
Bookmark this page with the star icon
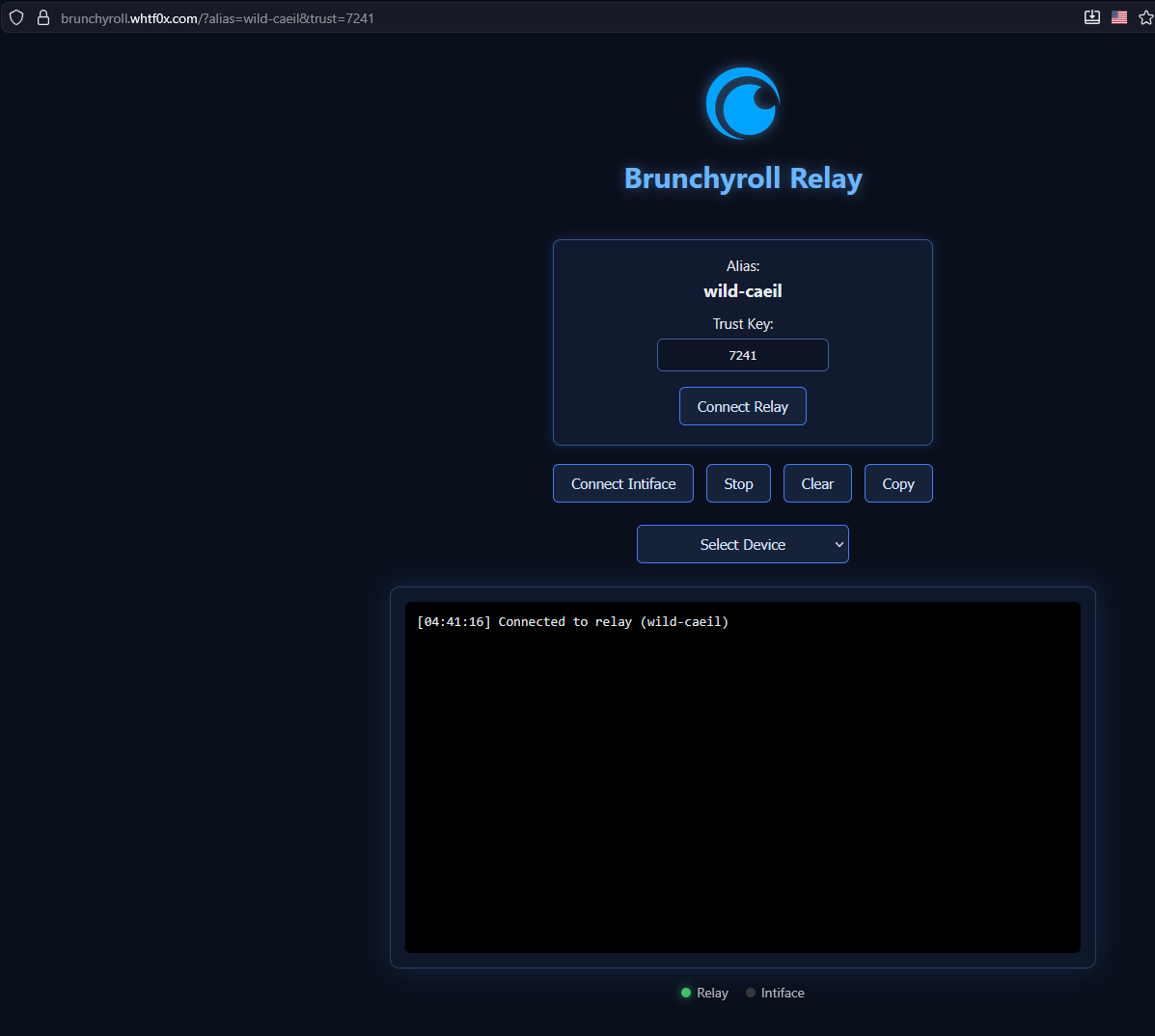(1145, 17)
